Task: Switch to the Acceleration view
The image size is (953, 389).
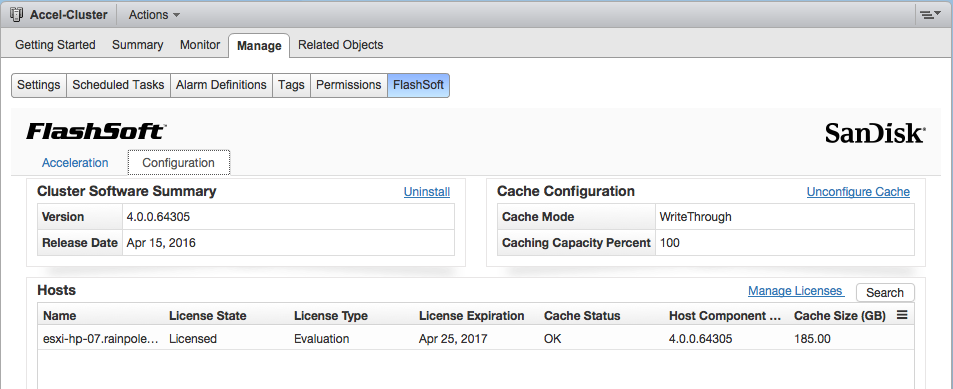Action: [75, 163]
